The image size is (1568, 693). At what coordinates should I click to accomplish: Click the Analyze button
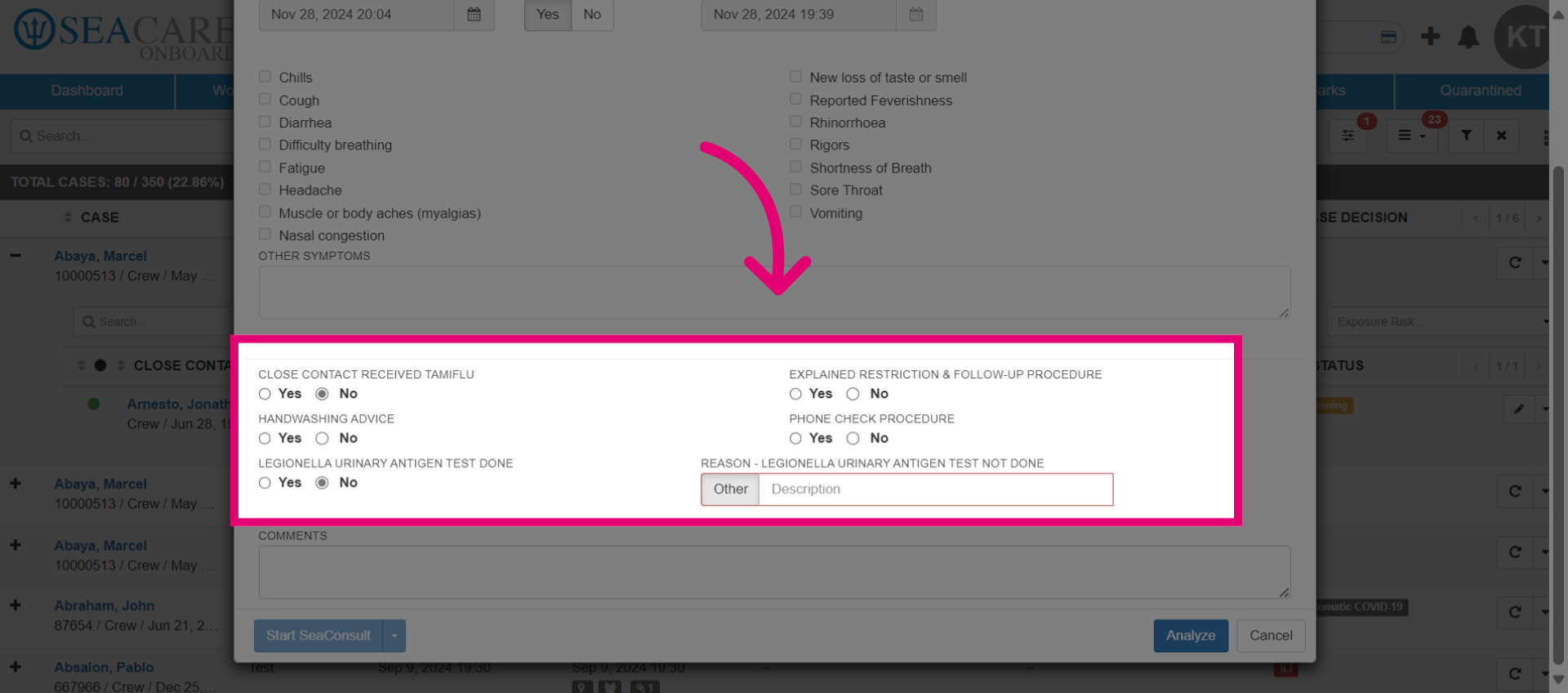coord(1191,636)
